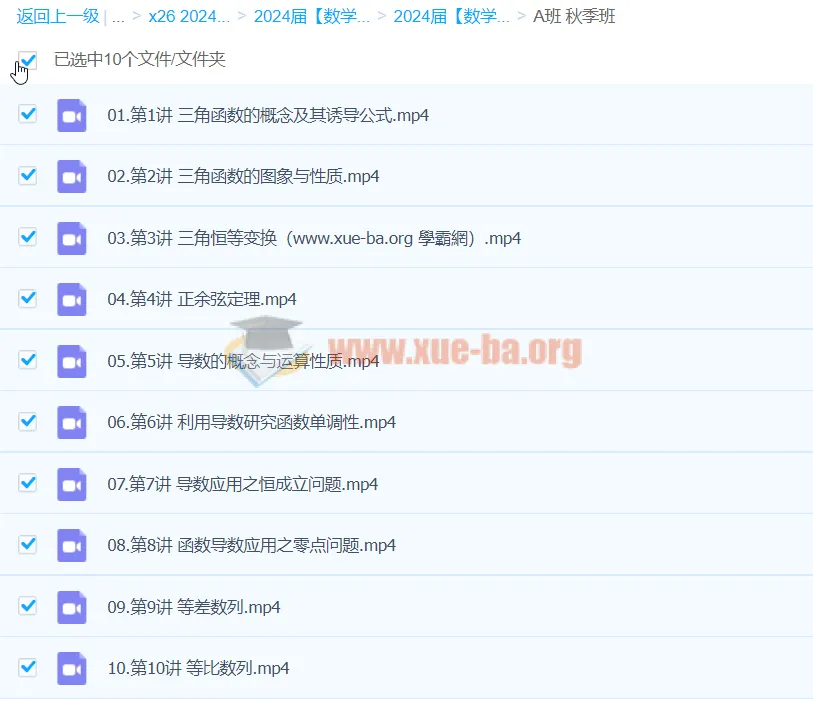The image size is (813, 702).
Task: Click '已选中10个文件/文件夹' selection text
Action: (x=139, y=59)
